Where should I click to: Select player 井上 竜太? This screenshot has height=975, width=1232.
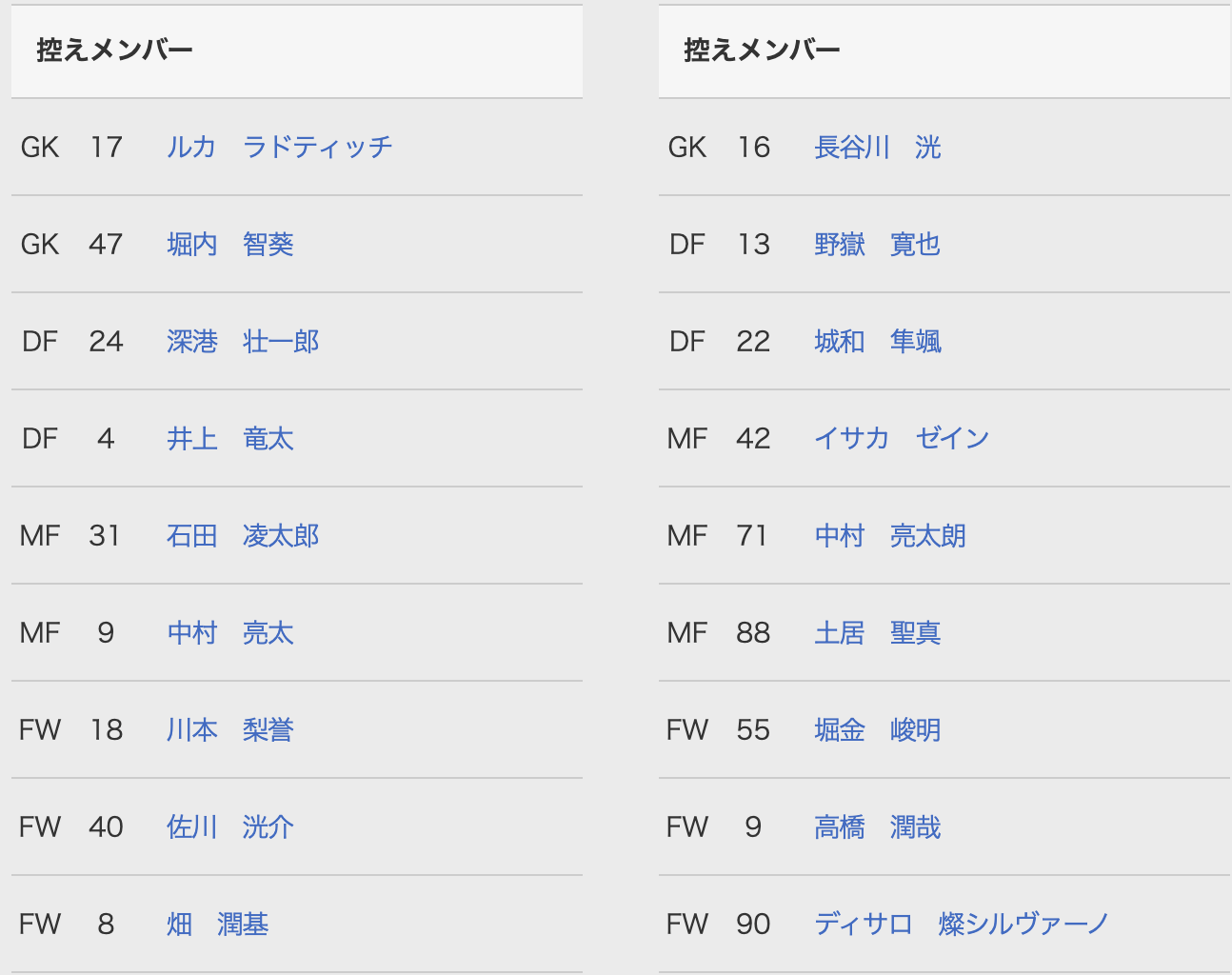(230, 439)
